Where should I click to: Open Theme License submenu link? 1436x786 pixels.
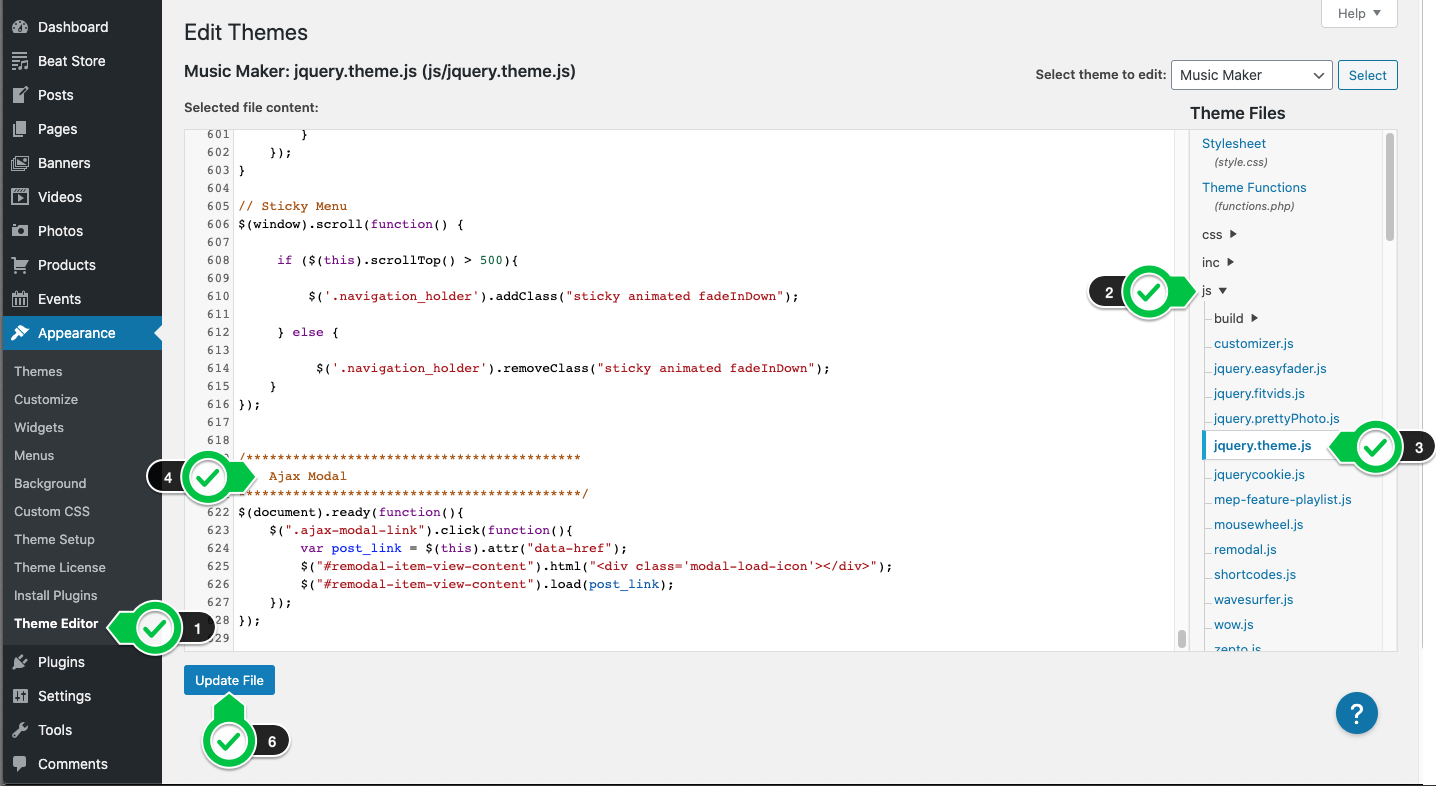click(x=60, y=567)
